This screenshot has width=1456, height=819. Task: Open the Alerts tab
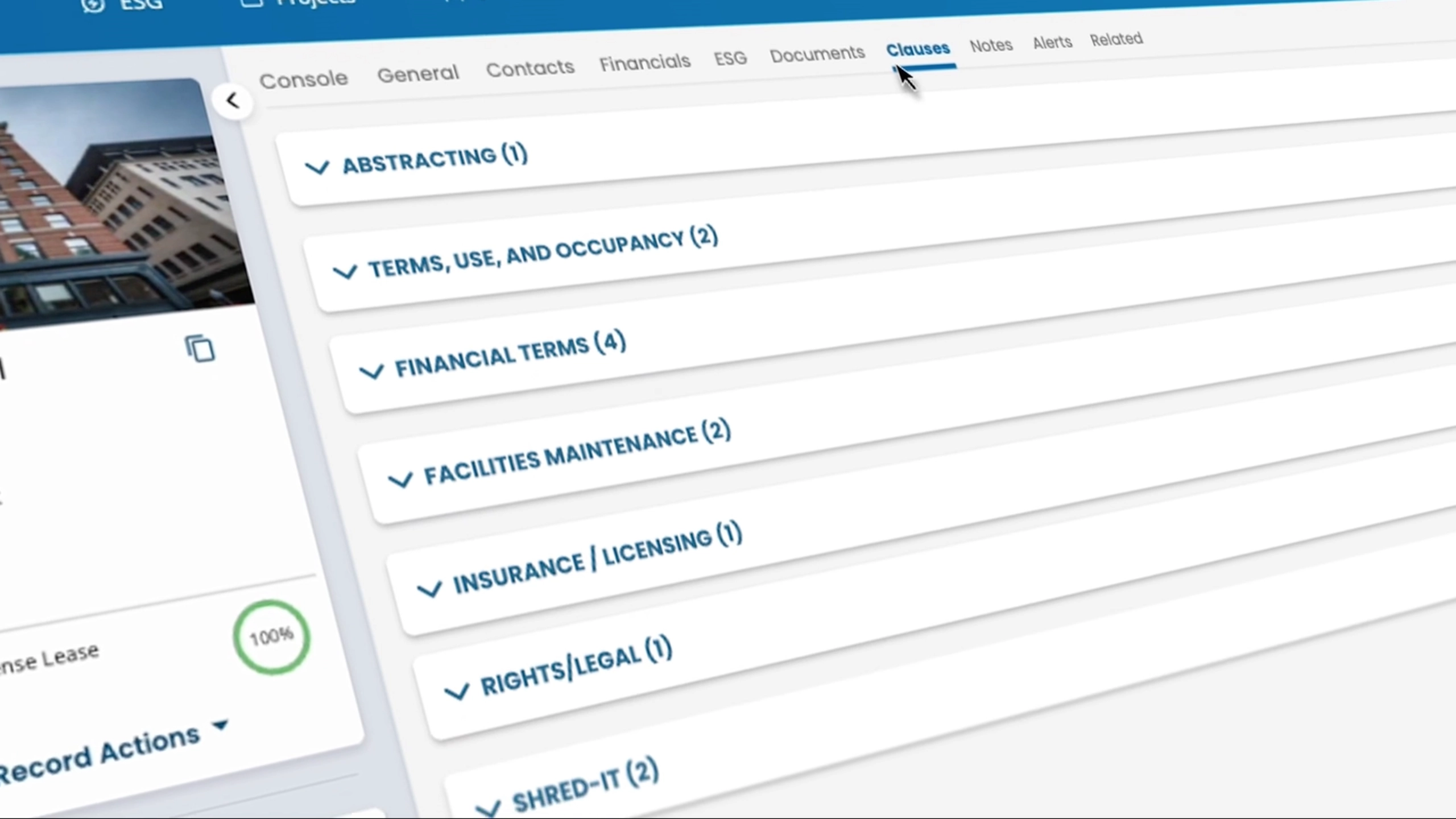click(x=1052, y=43)
